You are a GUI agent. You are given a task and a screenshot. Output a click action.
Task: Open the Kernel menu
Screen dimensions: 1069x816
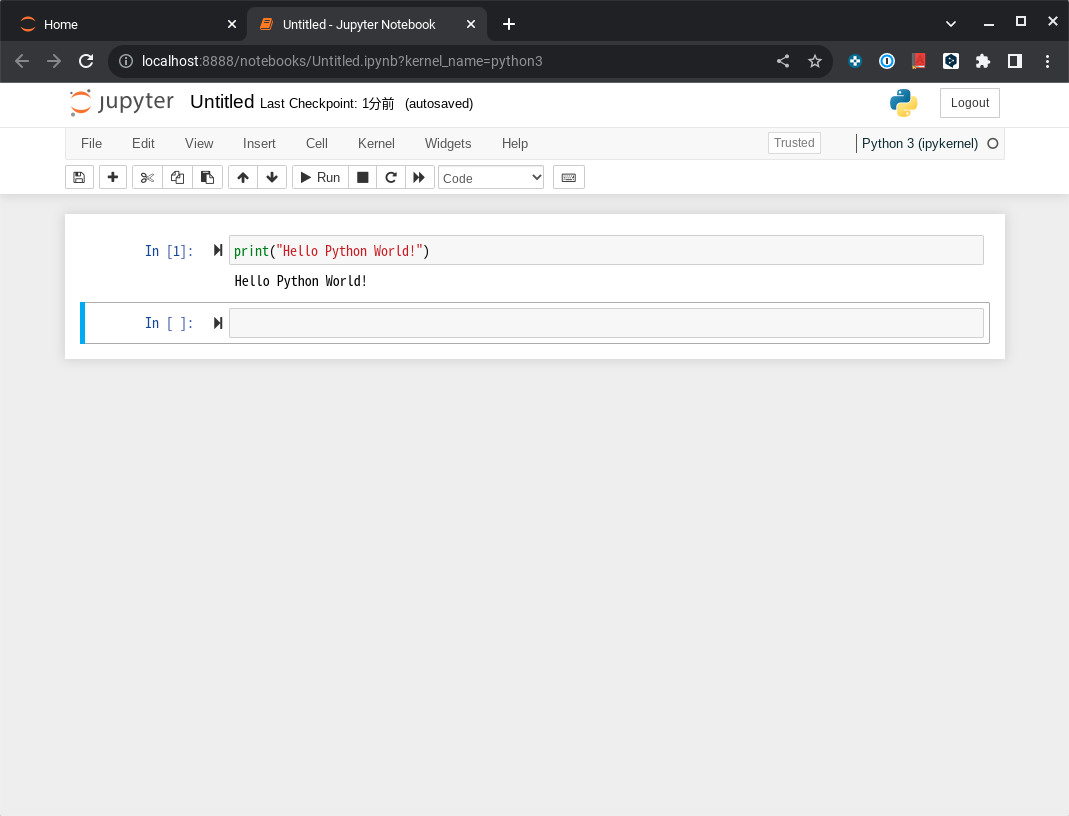376,143
